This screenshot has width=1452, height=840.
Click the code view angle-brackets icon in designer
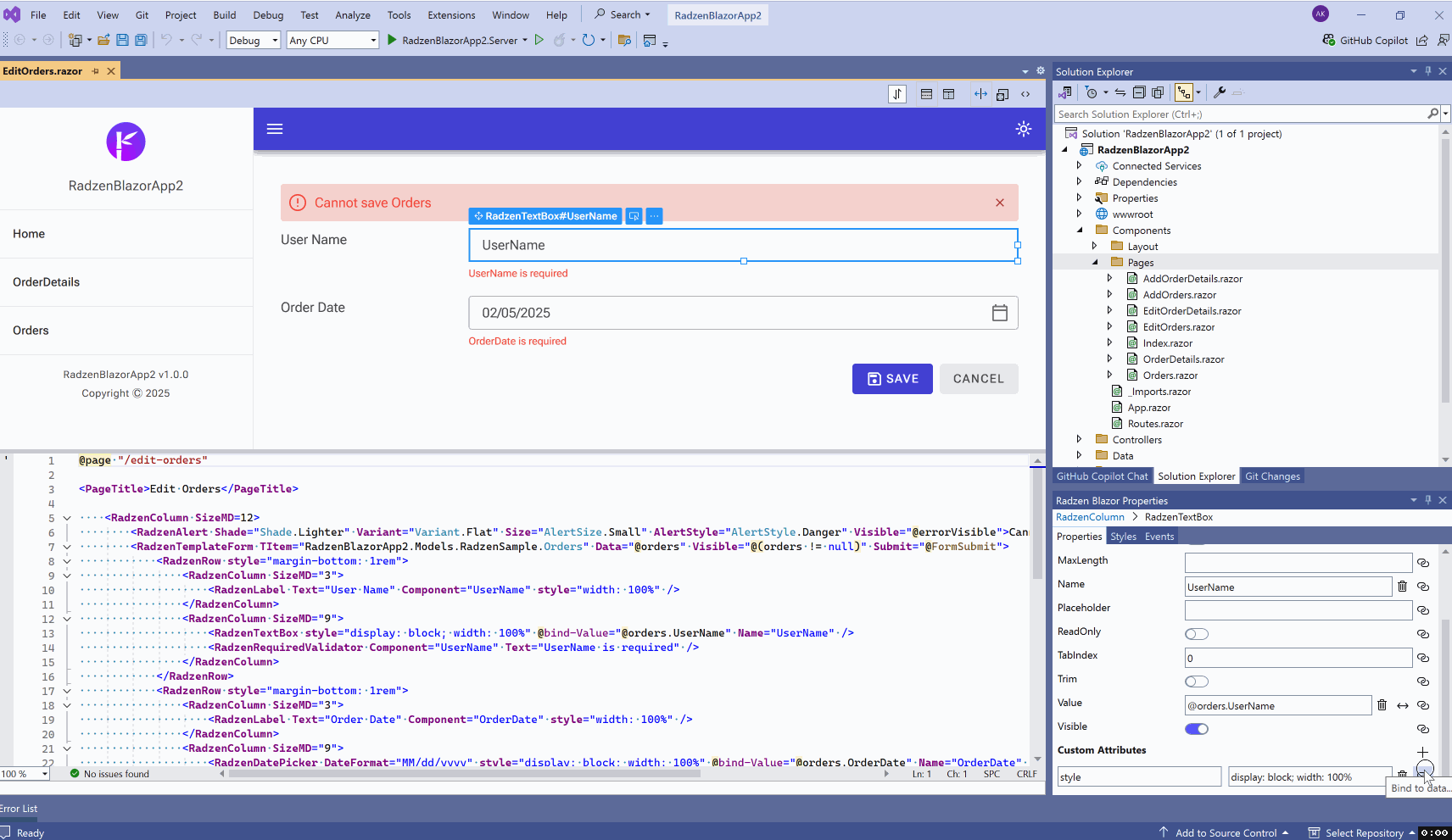click(1025, 94)
